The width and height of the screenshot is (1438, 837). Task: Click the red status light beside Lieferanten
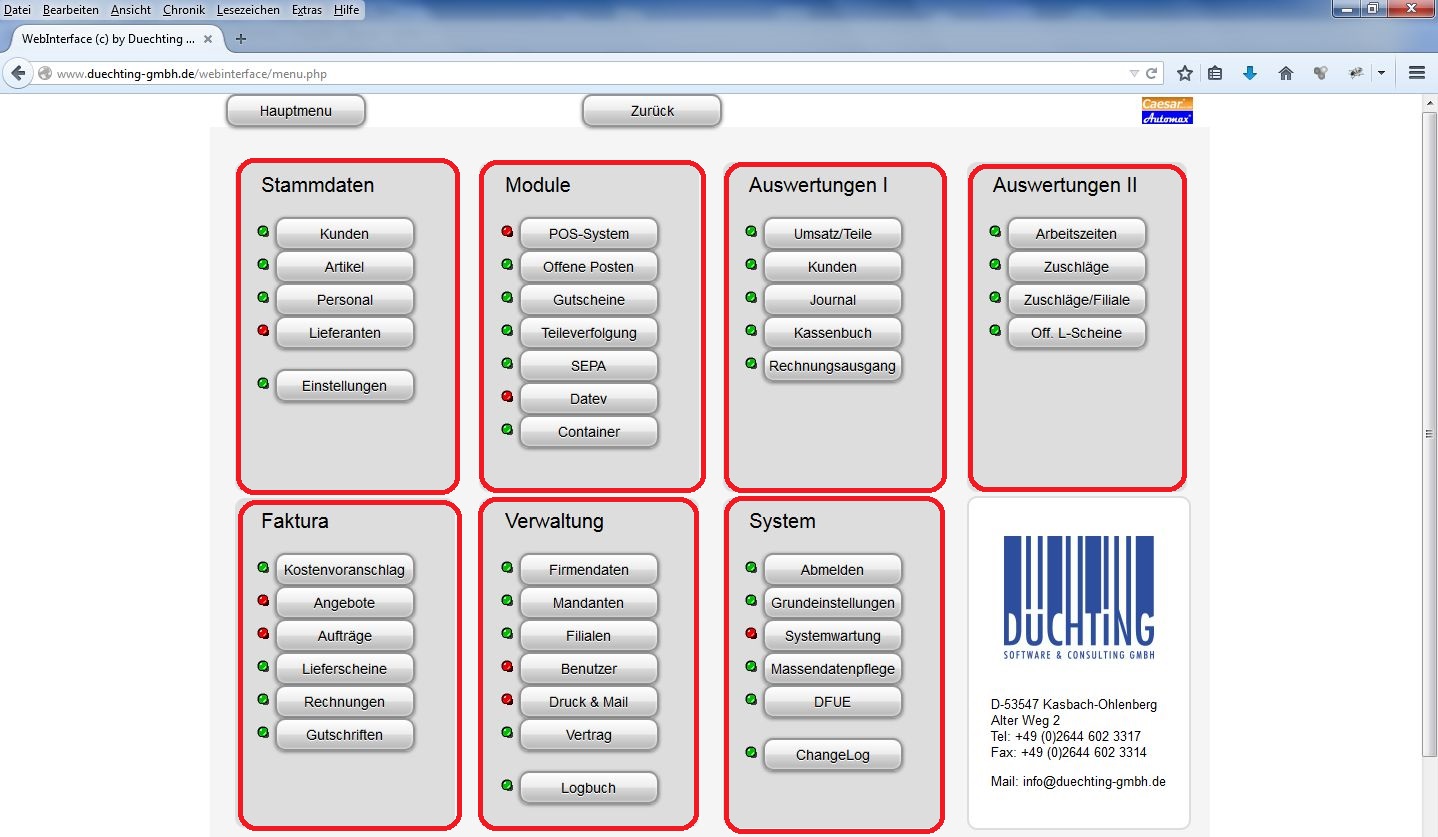tap(263, 330)
